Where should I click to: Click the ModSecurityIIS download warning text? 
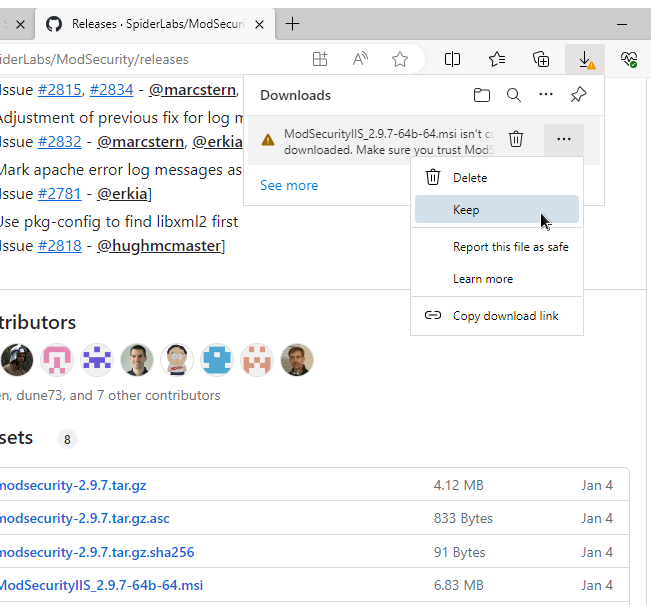click(389, 142)
